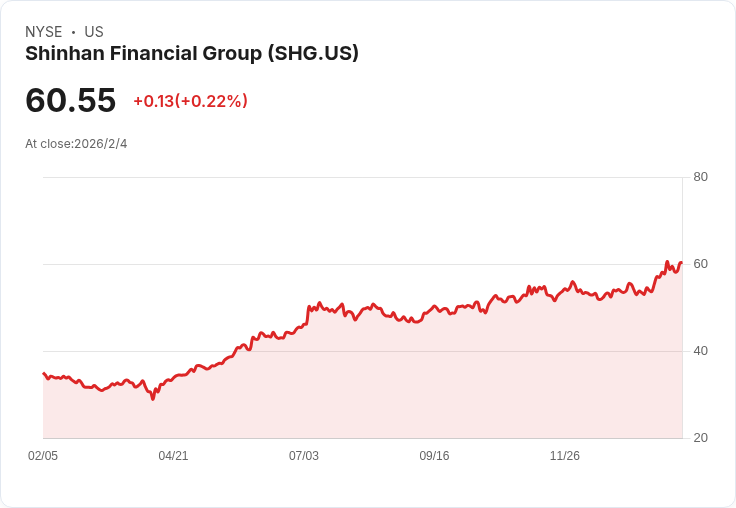Click the US market label
The height and width of the screenshot is (508, 736).
[x=94, y=32]
